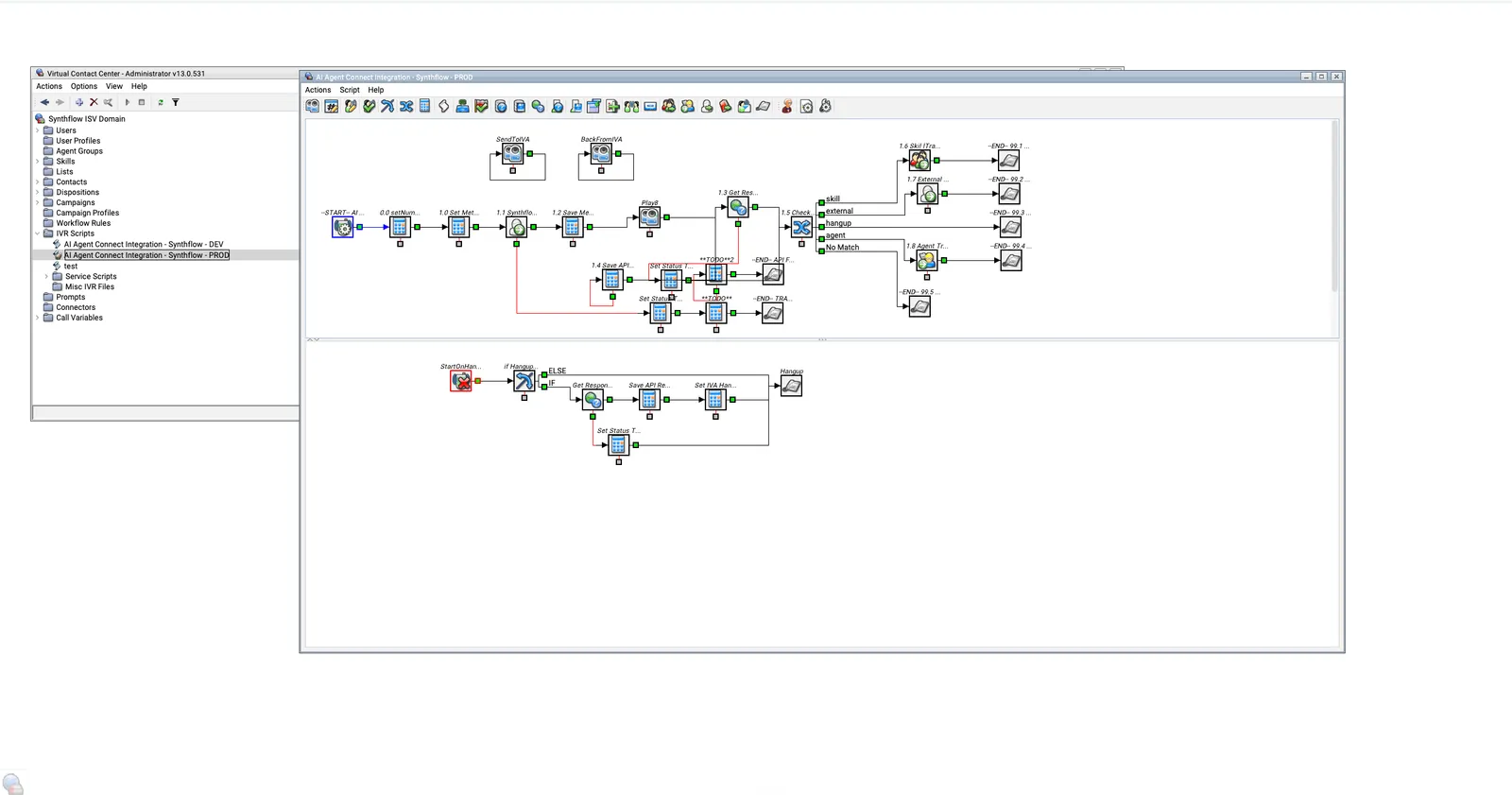
Task: Click the red X delete icon
Action: click(94, 102)
